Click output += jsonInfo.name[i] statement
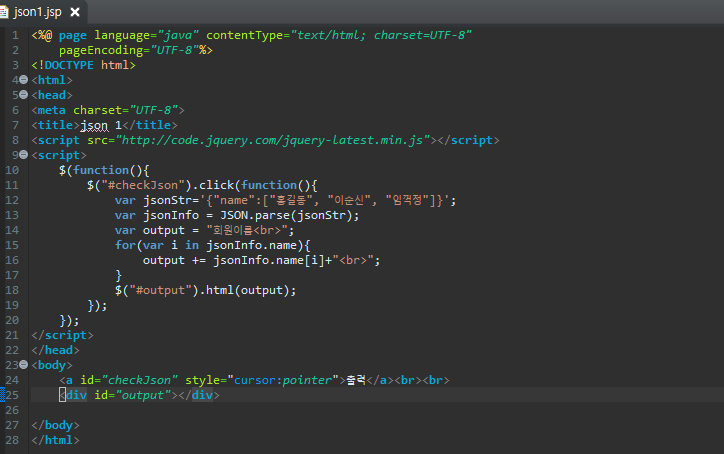The width and height of the screenshot is (724, 454). pyautogui.click(x=261, y=260)
